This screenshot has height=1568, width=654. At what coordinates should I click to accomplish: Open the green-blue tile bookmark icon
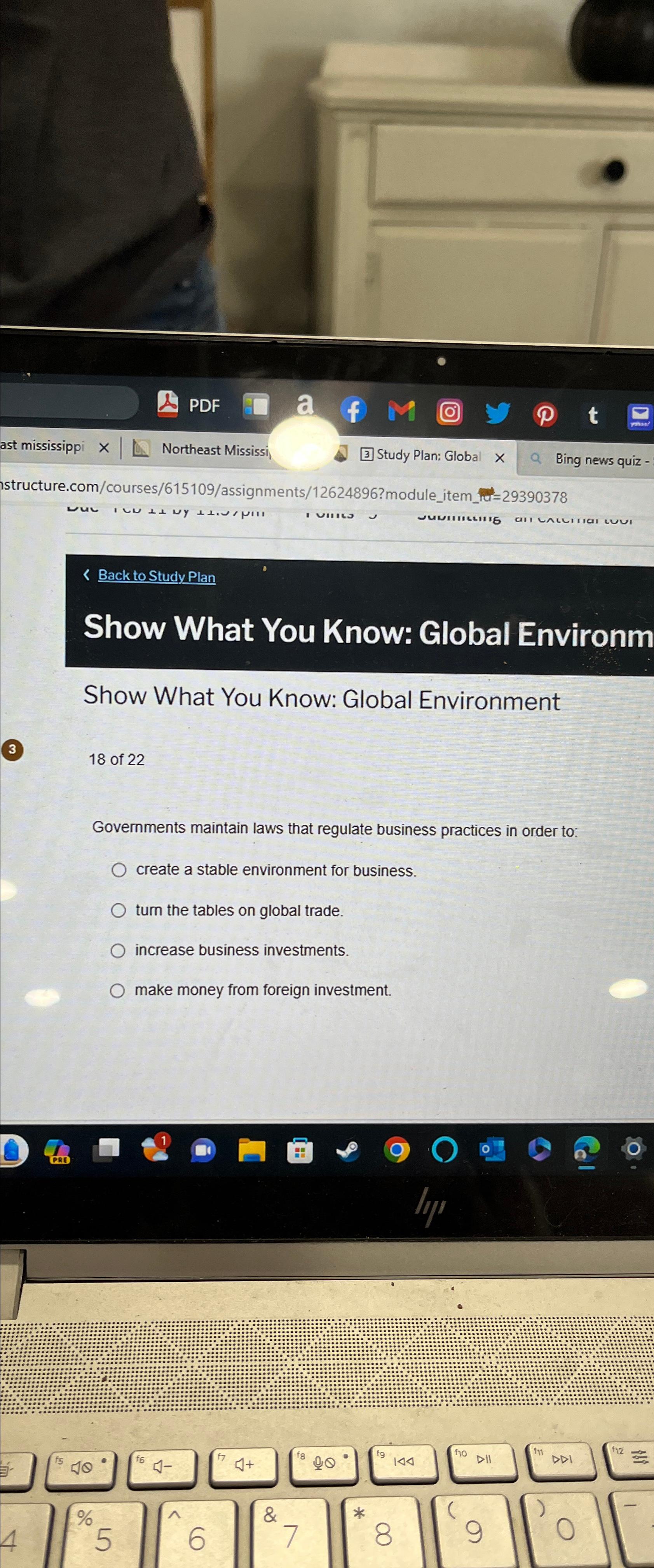tap(256, 406)
